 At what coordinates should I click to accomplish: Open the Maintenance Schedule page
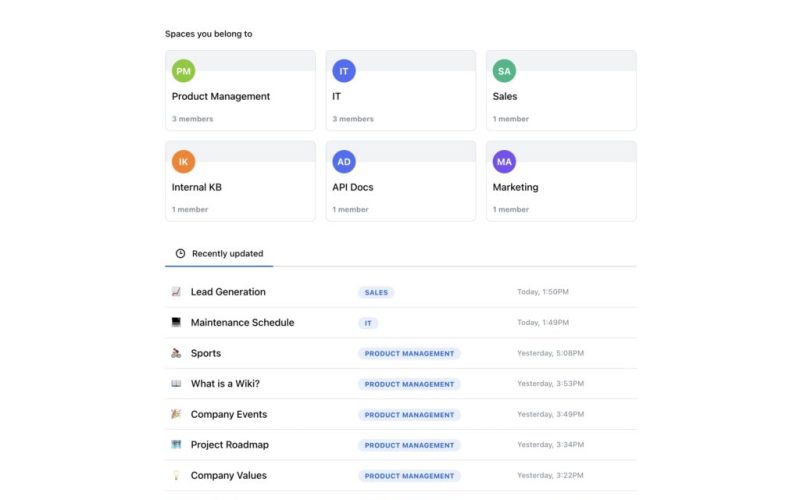click(x=242, y=323)
